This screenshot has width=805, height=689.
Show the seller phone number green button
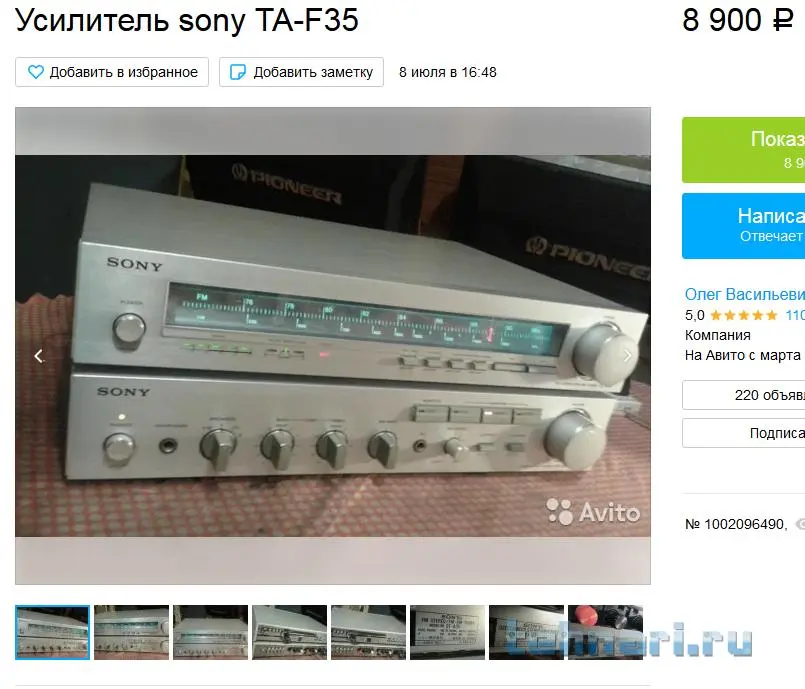coord(743,150)
